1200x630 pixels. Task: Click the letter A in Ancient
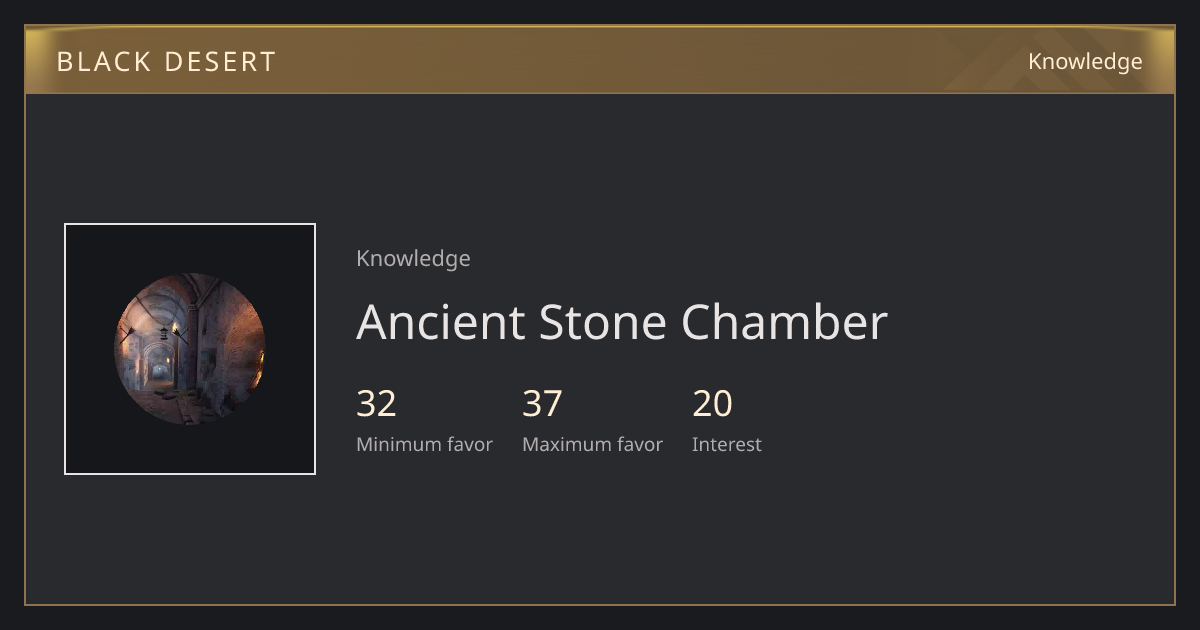tap(372, 322)
